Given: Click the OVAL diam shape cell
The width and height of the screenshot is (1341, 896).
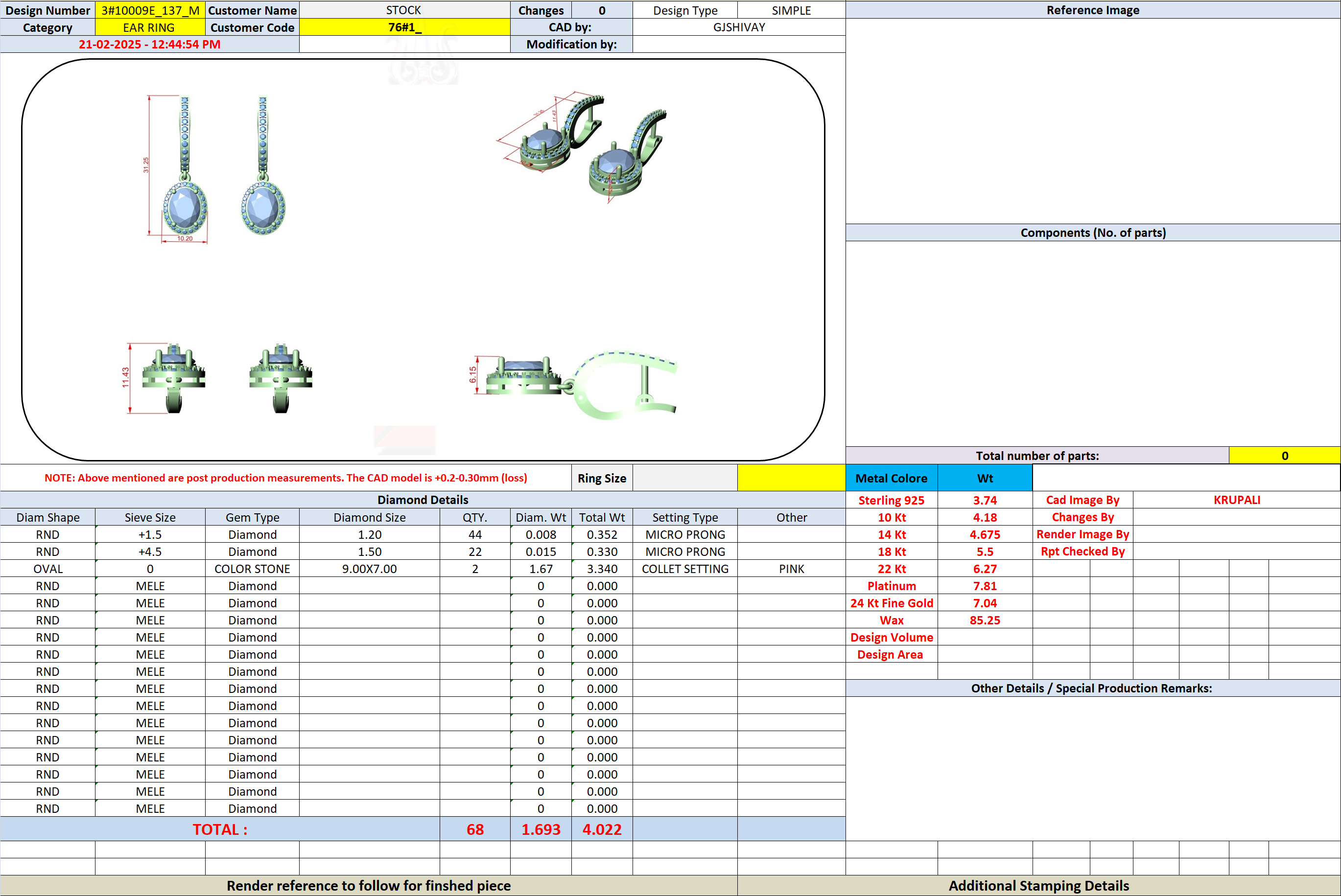Looking at the screenshot, I should click(x=48, y=569).
